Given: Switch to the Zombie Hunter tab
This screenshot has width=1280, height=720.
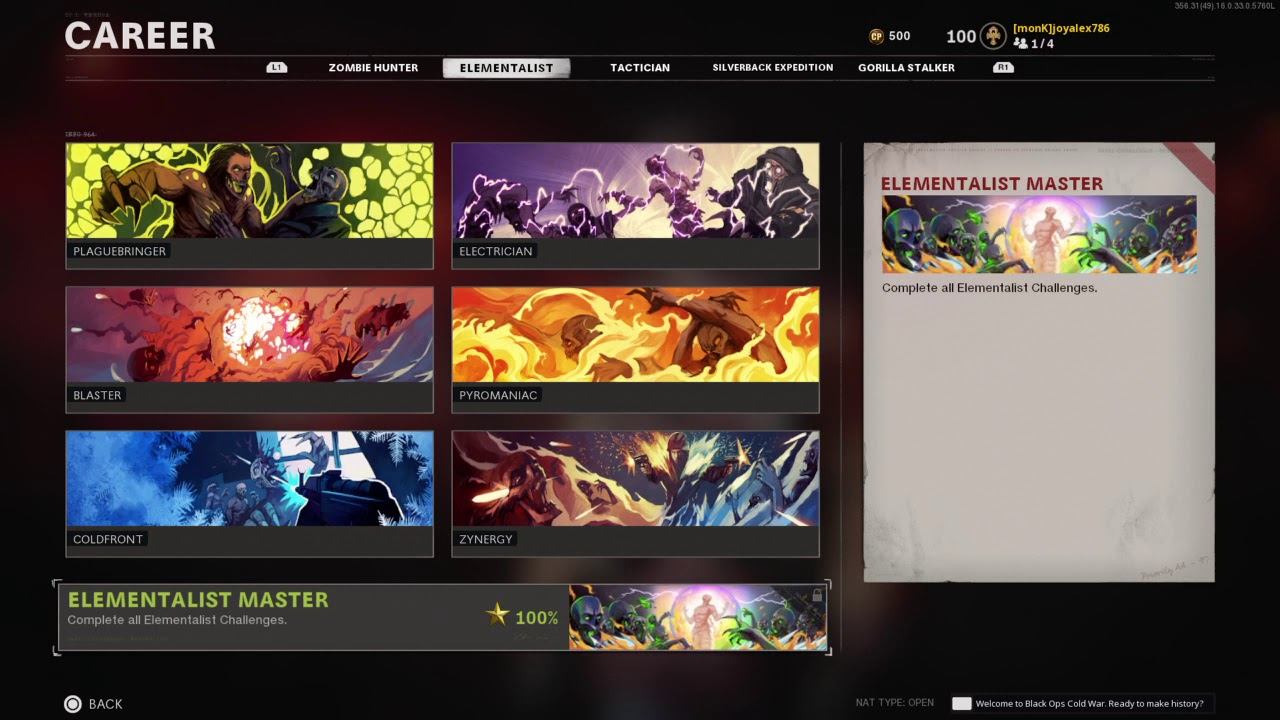Looking at the screenshot, I should (373, 68).
